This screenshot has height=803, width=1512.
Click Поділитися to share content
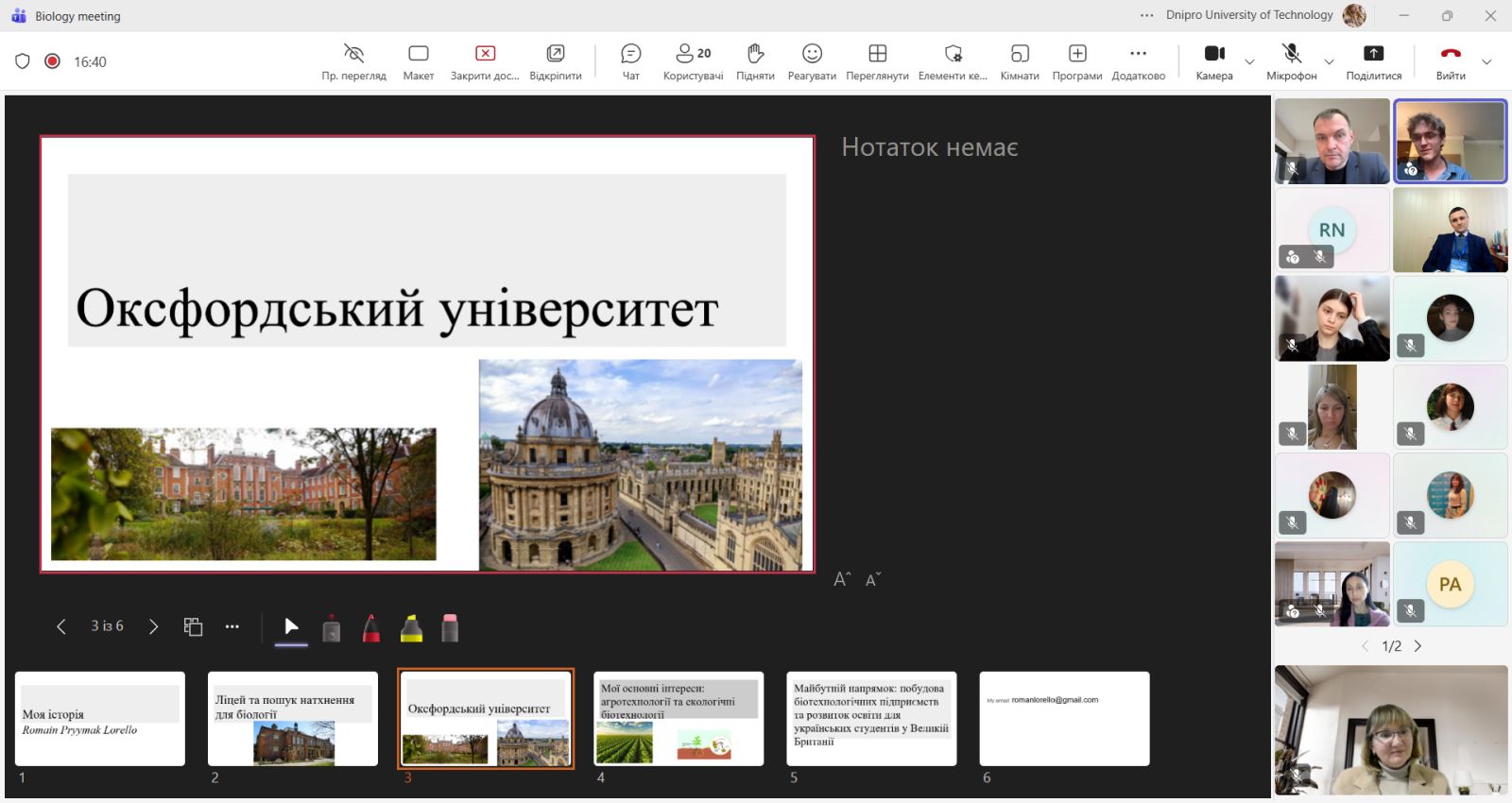tap(1373, 61)
